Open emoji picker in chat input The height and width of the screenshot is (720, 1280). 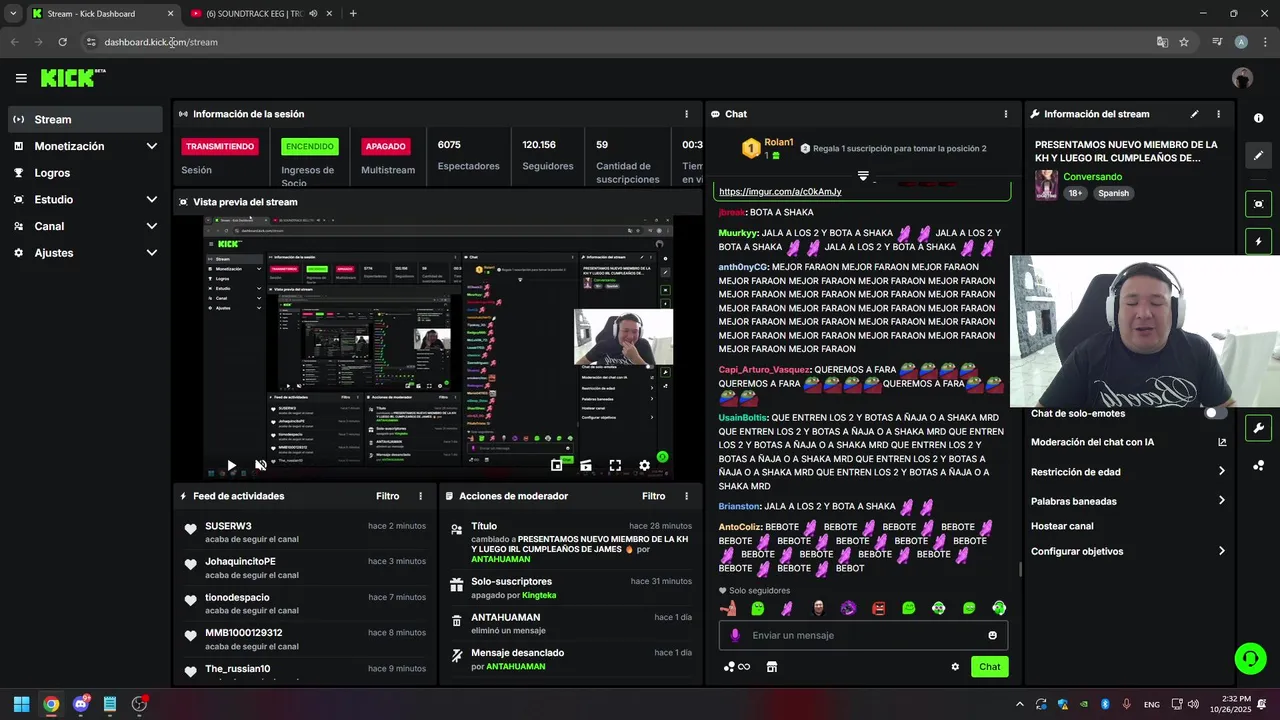(x=992, y=635)
